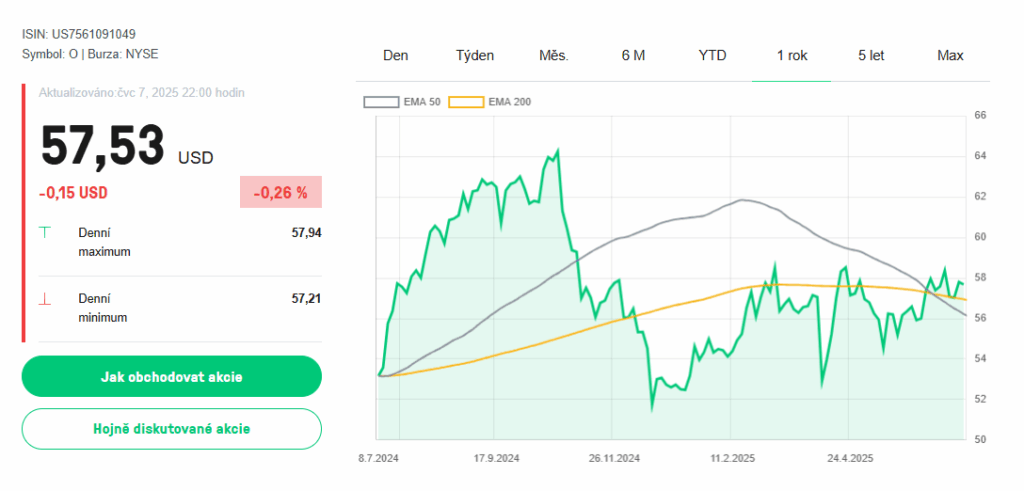Open Hojně diskutované akcie
This screenshot has height=491, width=1024.
[x=171, y=428]
